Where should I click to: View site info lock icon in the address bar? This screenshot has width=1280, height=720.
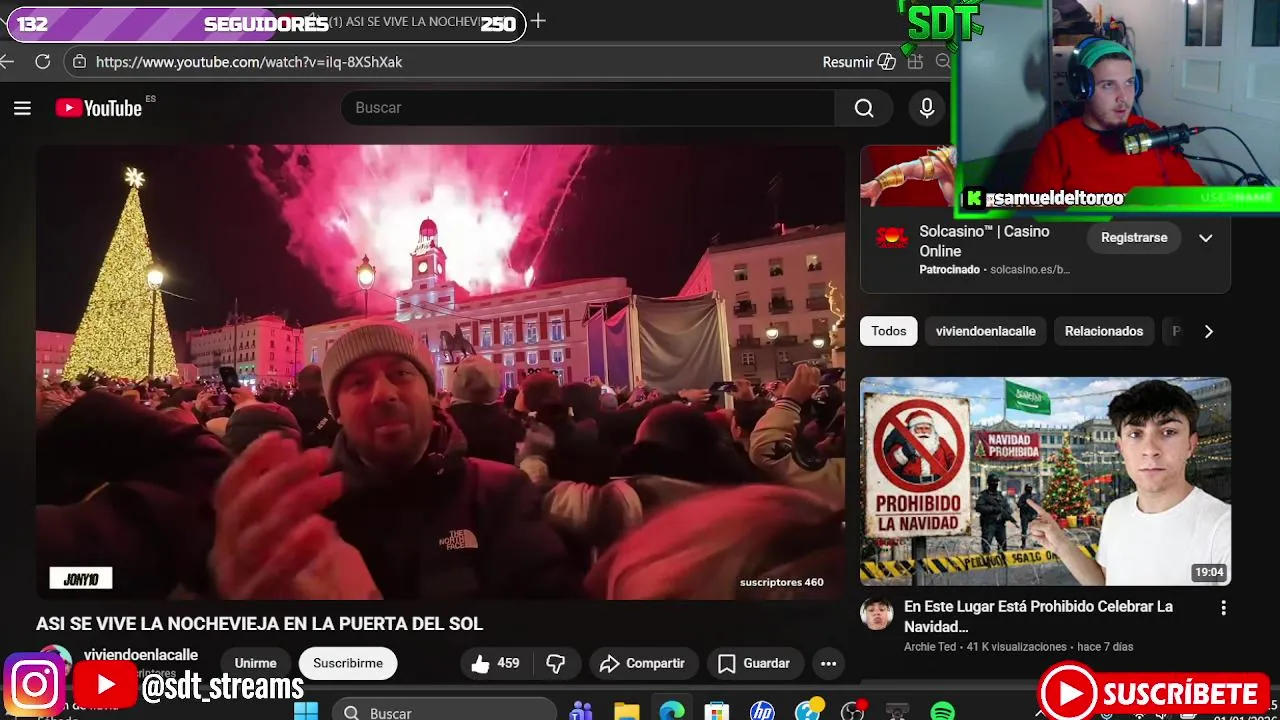click(x=80, y=62)
